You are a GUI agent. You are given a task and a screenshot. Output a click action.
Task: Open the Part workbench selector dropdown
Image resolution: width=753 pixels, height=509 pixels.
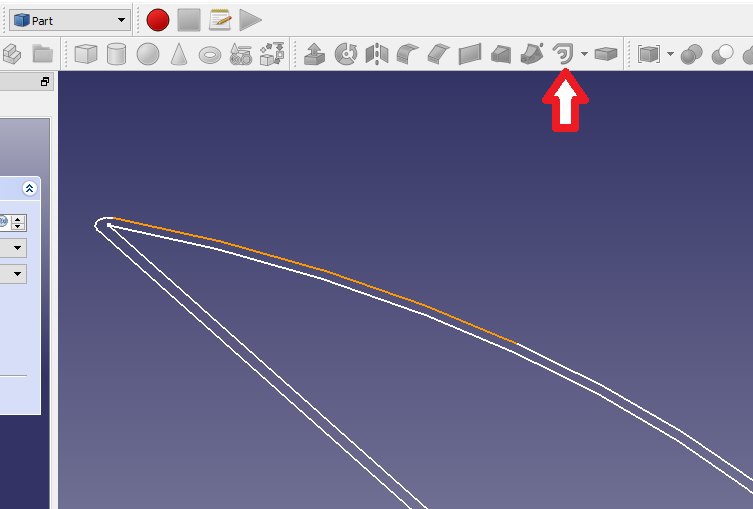70,21
